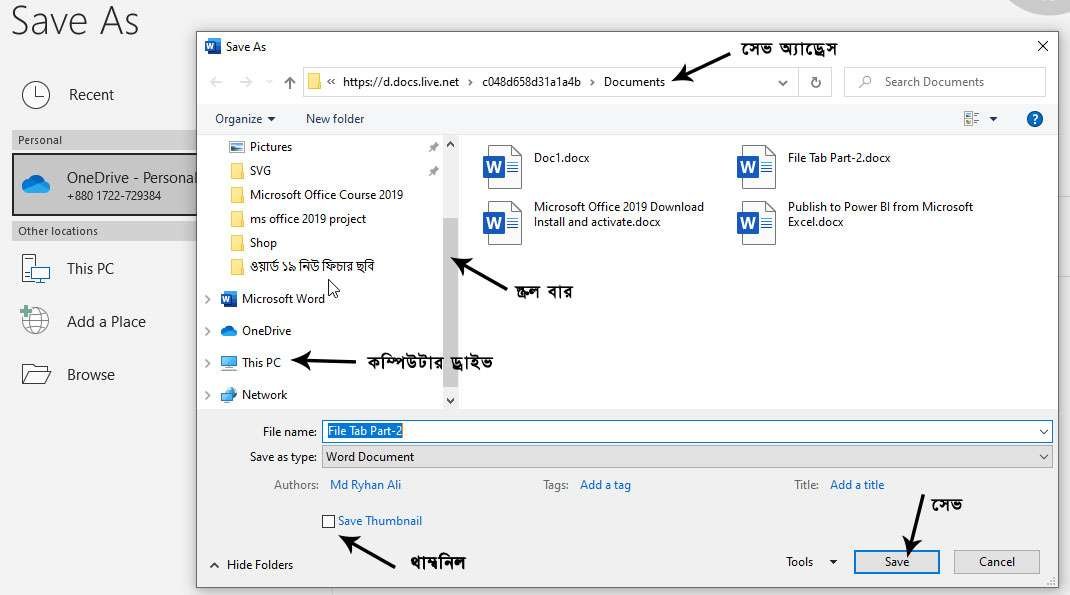Open the Organize dropdown menu
Viewport: 1070px width, 595px height.
(246, 118)
